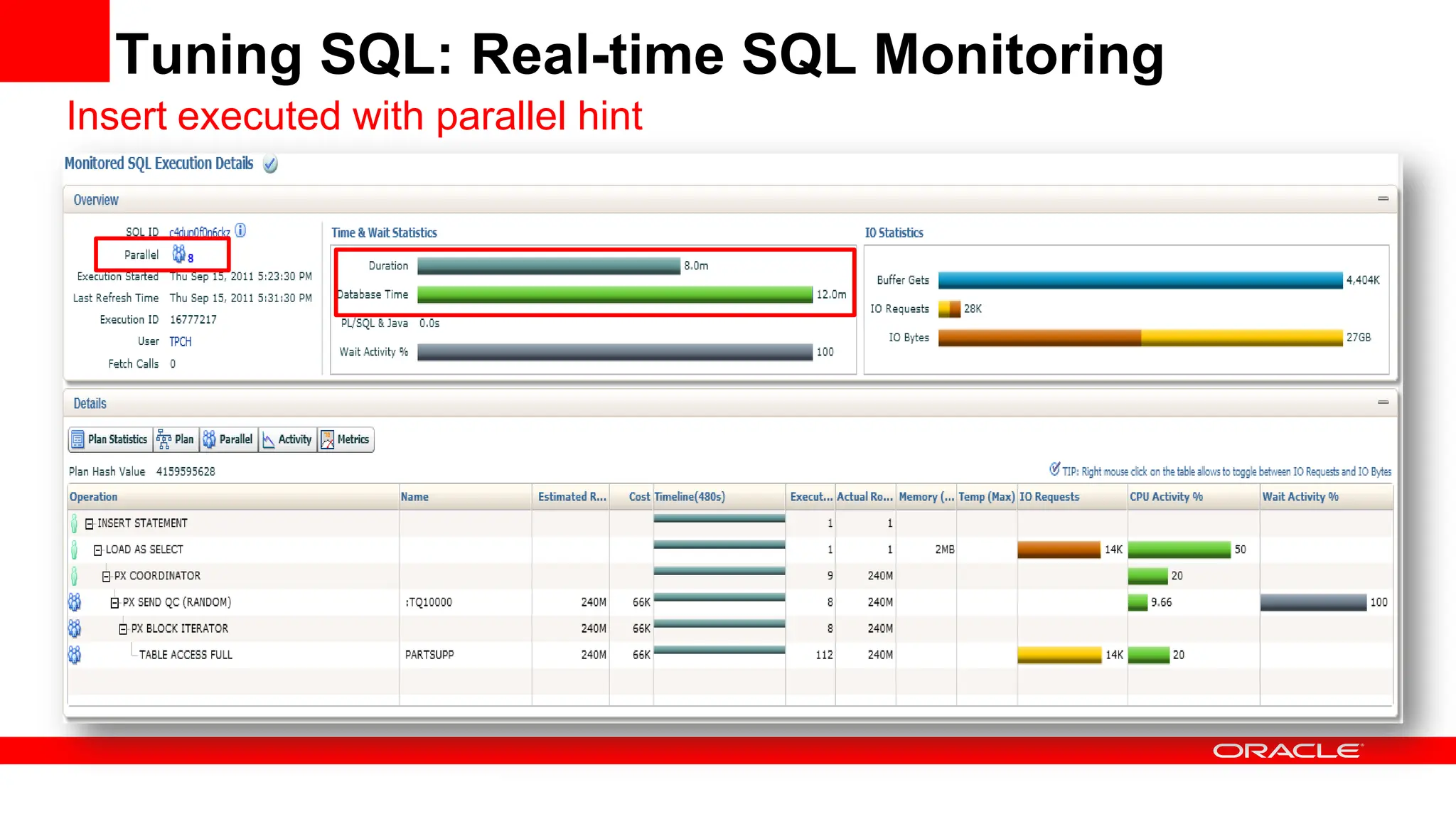Open the Activity tab
Image resolution: width=1456 pixels, height=819 pixels.
tap(287, 439)
